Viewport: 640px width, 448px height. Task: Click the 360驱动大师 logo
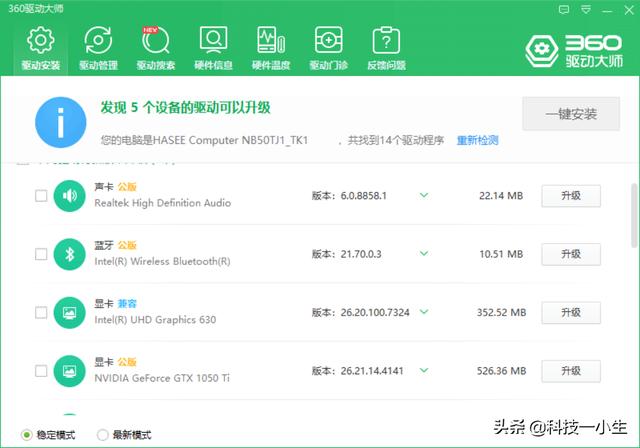tap(574, 51)
